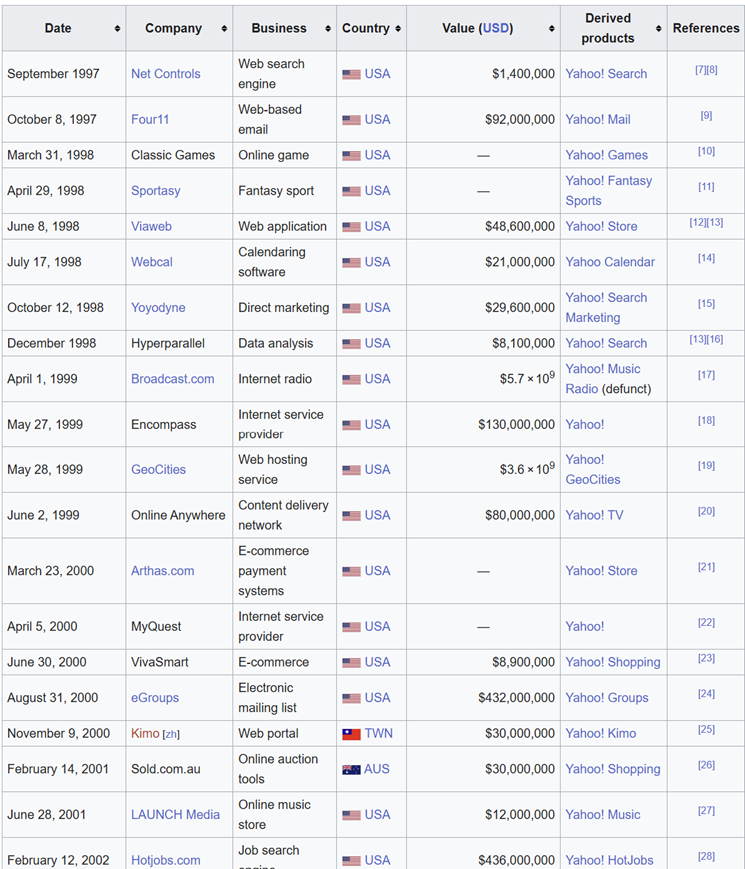
Task: Open Yahoo! Search Marketing link
Action: coord(606,308)
